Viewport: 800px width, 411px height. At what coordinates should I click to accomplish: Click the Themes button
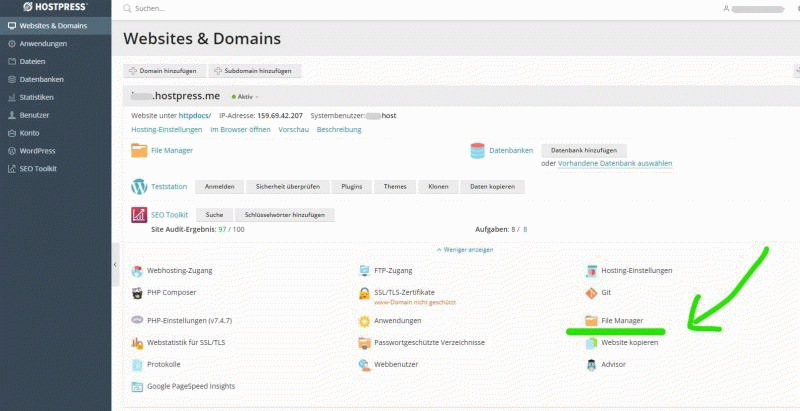tap(395, 187)
